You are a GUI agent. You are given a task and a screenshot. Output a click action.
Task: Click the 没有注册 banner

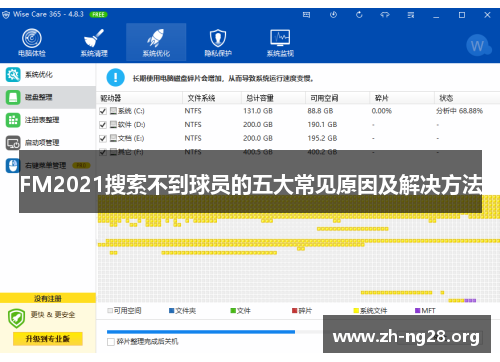[x=48, y=298]
